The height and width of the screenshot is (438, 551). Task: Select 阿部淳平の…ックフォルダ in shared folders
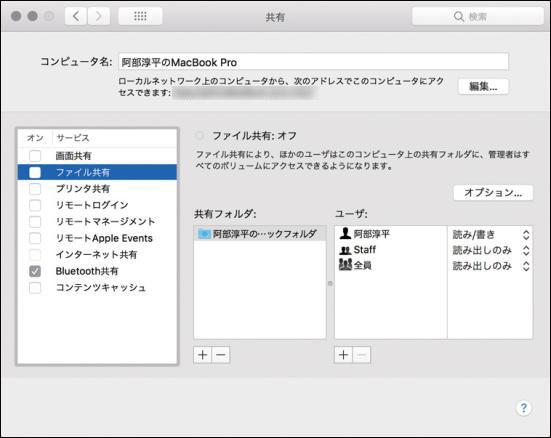pos(260,233)
